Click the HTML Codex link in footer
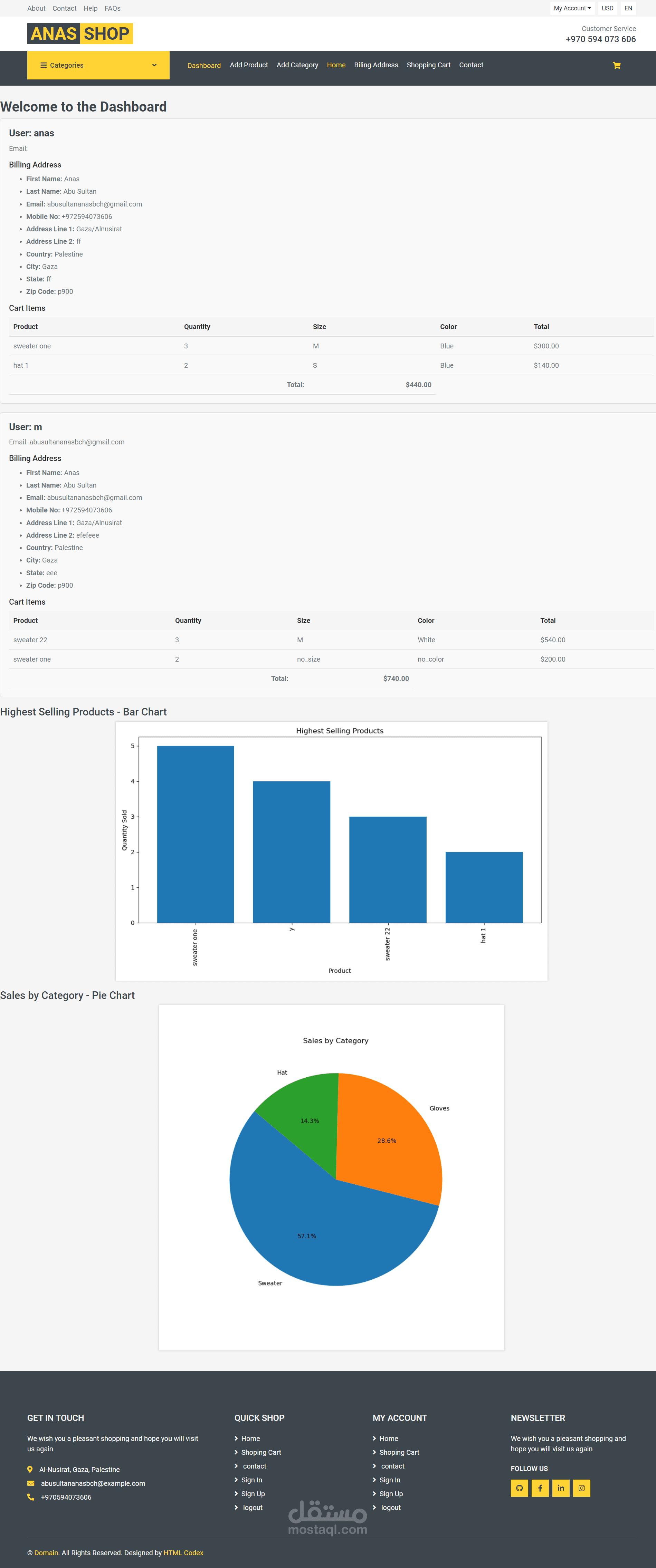Image resolution: width=656 pixels, height=1568 pixels. tap(183, 1553)
